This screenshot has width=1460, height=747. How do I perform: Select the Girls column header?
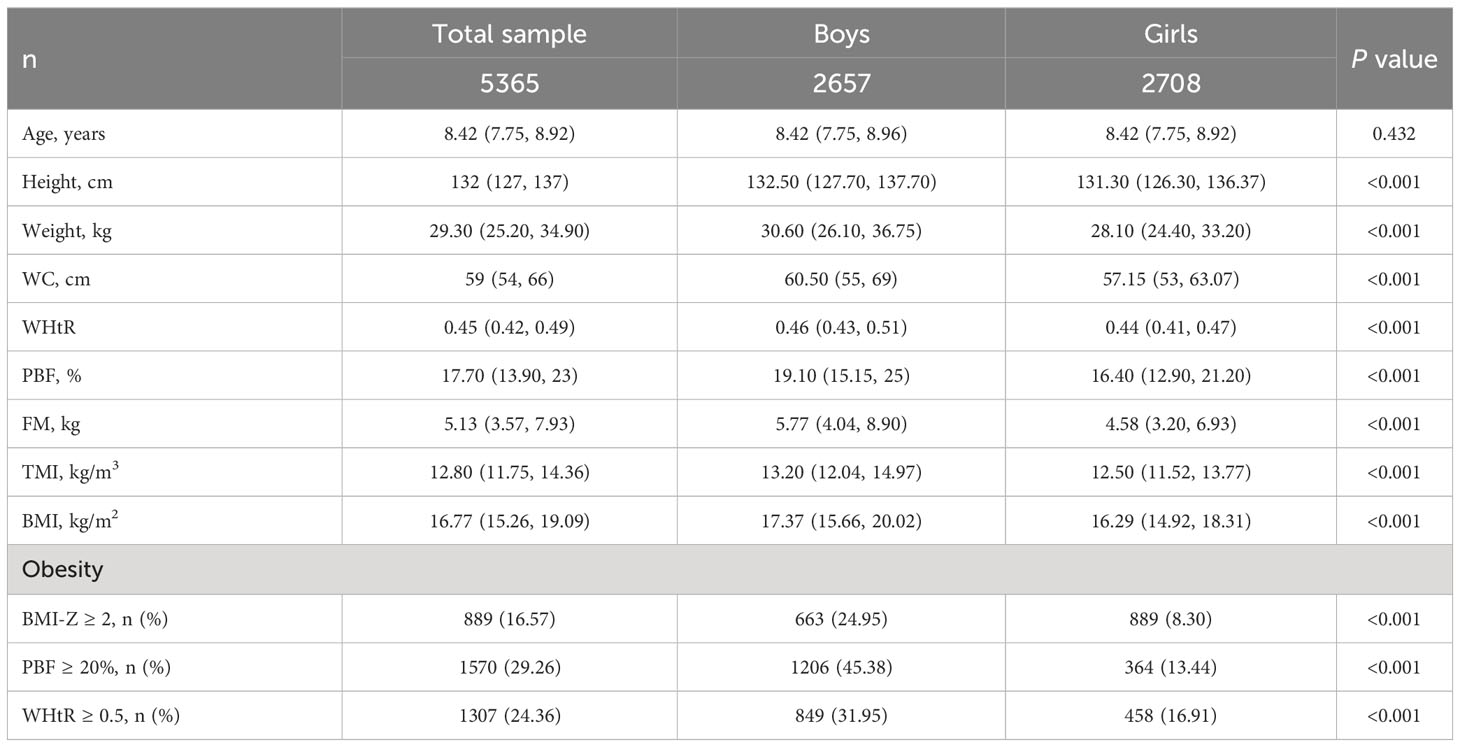point(1170,33)
